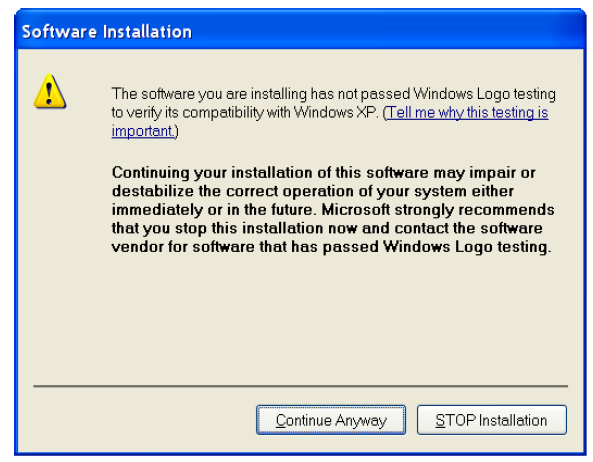Click the yellow warning triangle icon

(x=50, y=91)
